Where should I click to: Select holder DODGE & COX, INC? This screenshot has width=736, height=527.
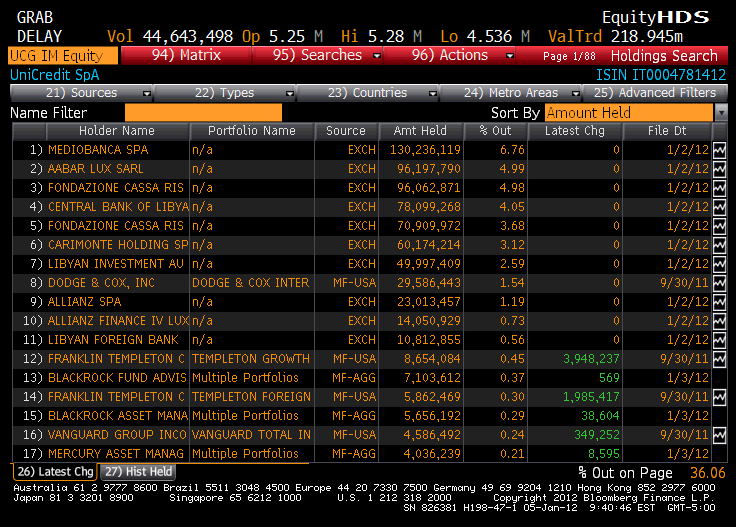point(101,283)
